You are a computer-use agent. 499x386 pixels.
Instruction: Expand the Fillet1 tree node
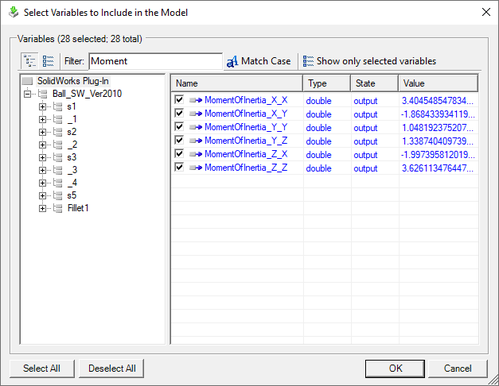tap(42, 208)
